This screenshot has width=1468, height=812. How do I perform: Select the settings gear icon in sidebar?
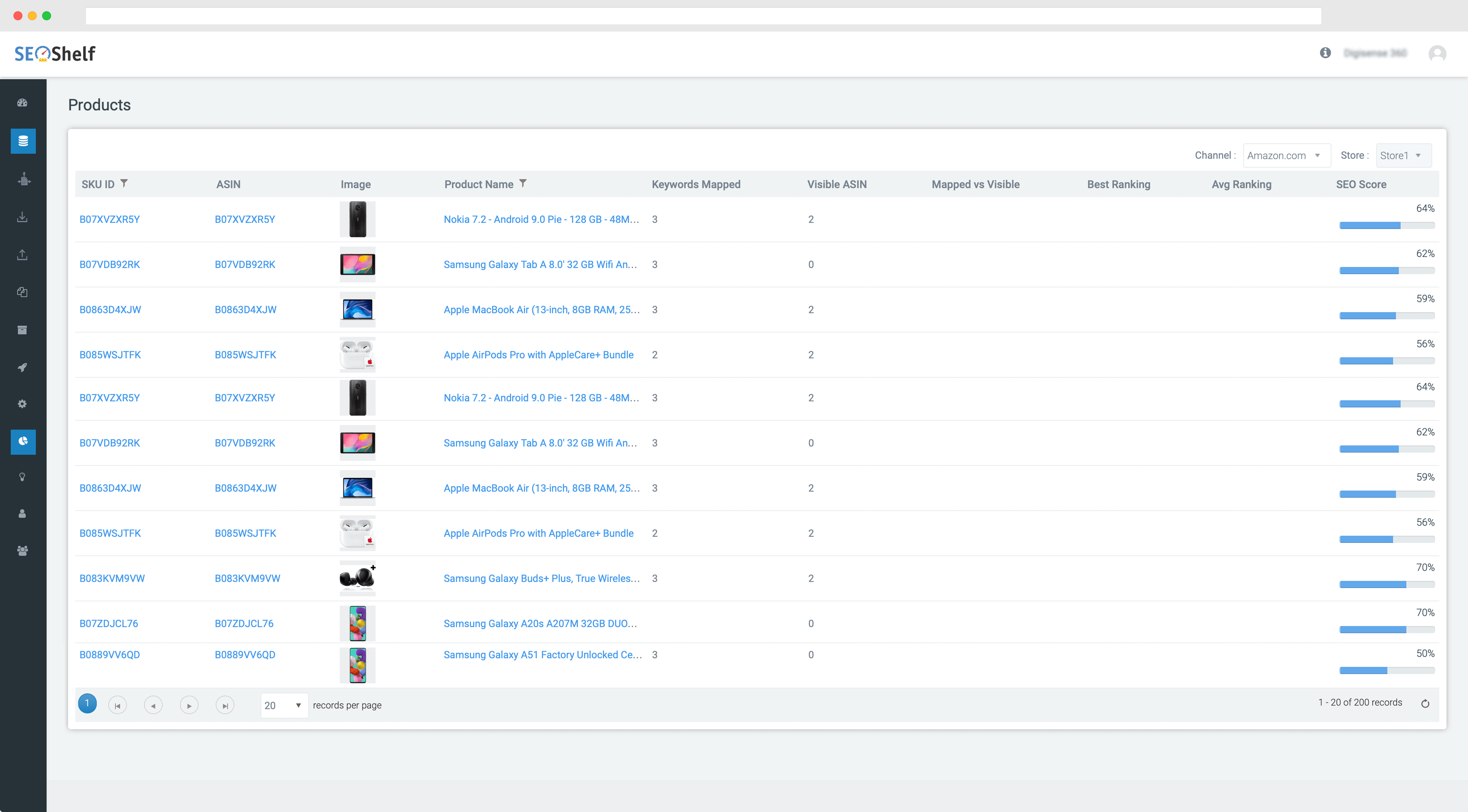click(x=22, y=404)
